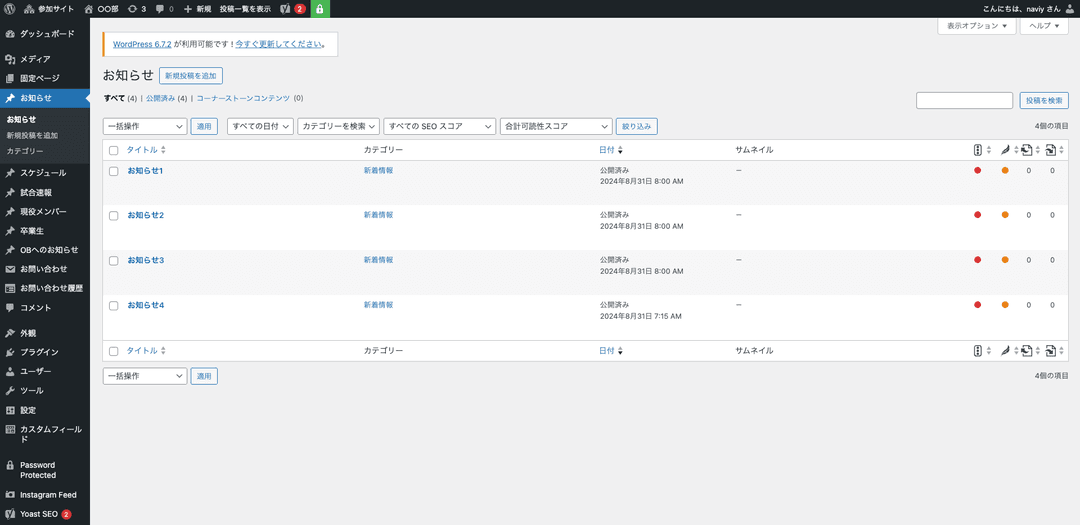
Task: Open 設定 in the sidebar
Action: [x=45, y=410]
